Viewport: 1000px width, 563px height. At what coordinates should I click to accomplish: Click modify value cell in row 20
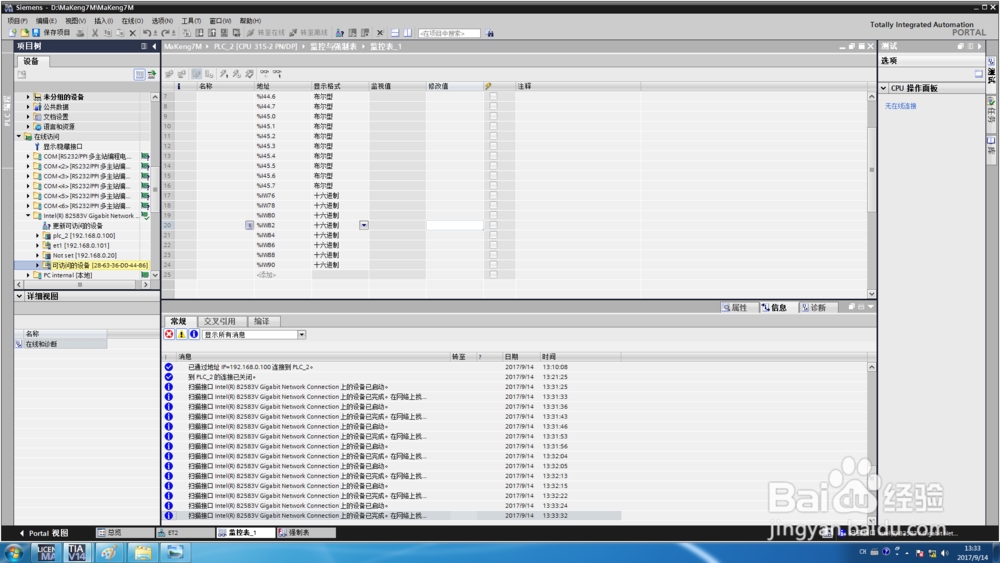point(455,225)
